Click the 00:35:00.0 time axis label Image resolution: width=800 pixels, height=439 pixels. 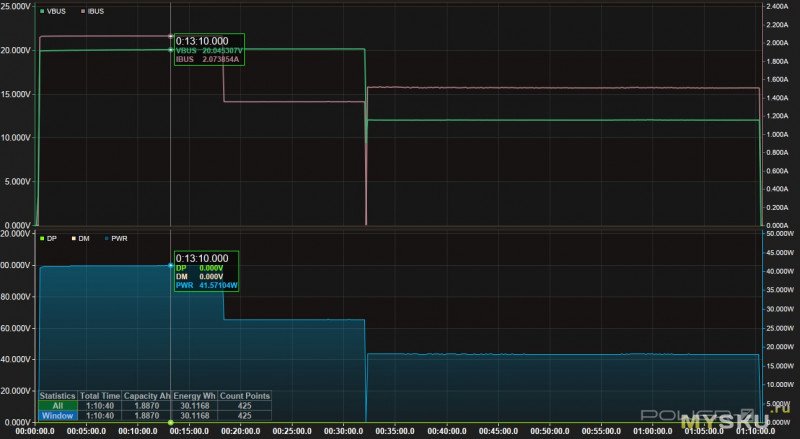[x=395, y=431]
